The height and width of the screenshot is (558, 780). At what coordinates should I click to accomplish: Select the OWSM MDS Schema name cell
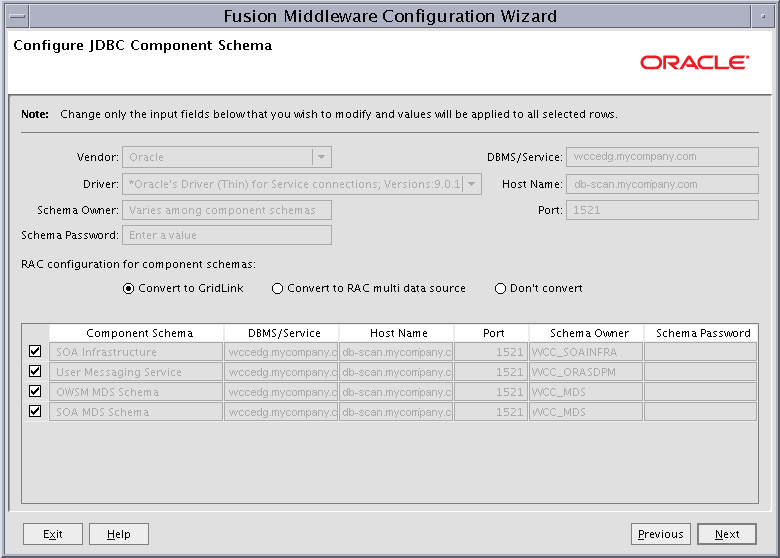coord(136,391)
